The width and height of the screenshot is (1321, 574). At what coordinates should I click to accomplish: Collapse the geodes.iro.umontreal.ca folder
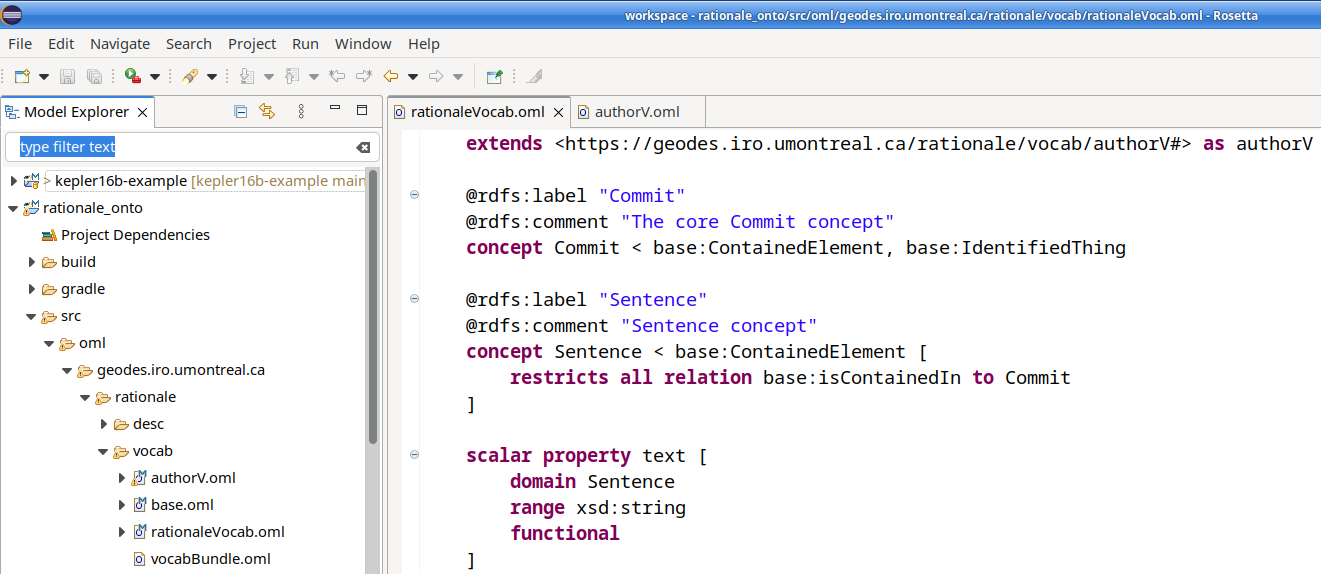tap(67, 370)
